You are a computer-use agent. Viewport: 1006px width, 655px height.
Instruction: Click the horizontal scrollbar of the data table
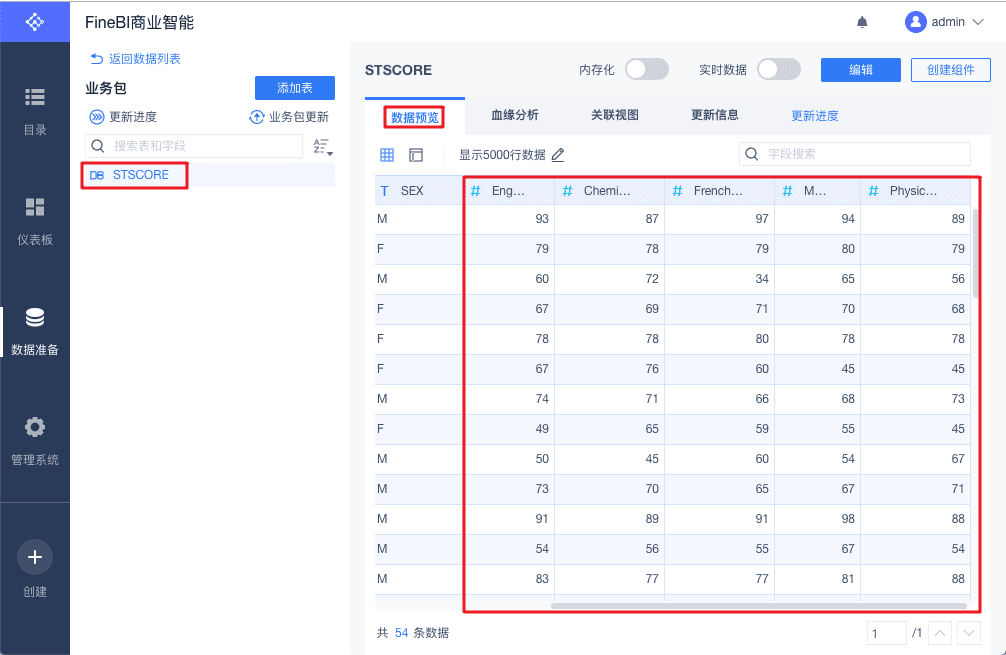pos(758,605)
